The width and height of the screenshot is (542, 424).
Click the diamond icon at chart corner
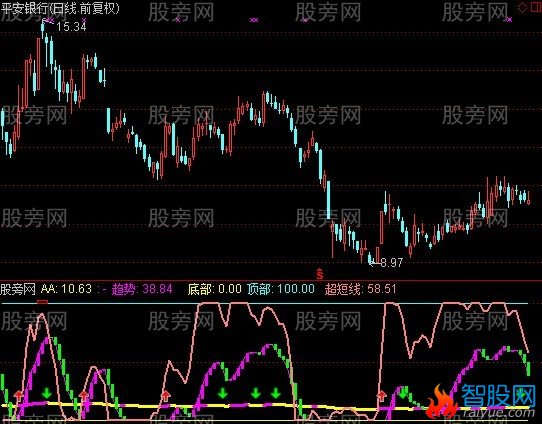pyautogui.click(x=522, y=8)
